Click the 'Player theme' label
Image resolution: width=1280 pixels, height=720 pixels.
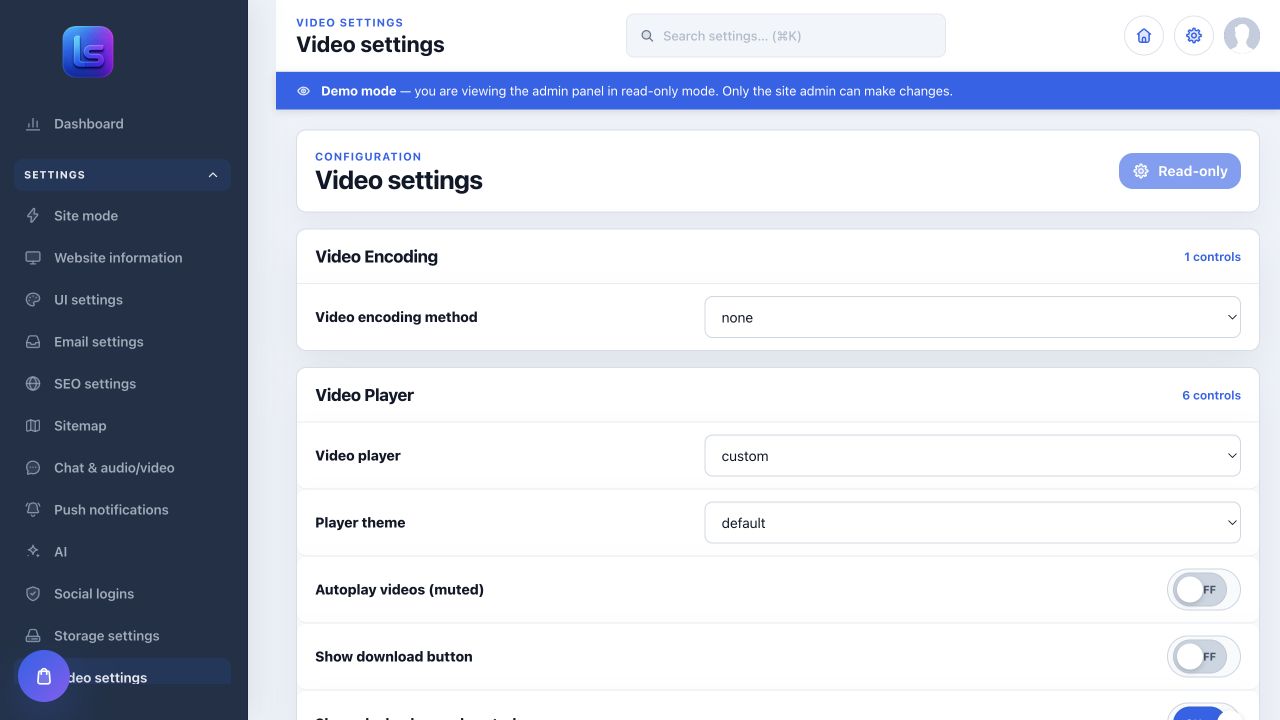[360, 522]
